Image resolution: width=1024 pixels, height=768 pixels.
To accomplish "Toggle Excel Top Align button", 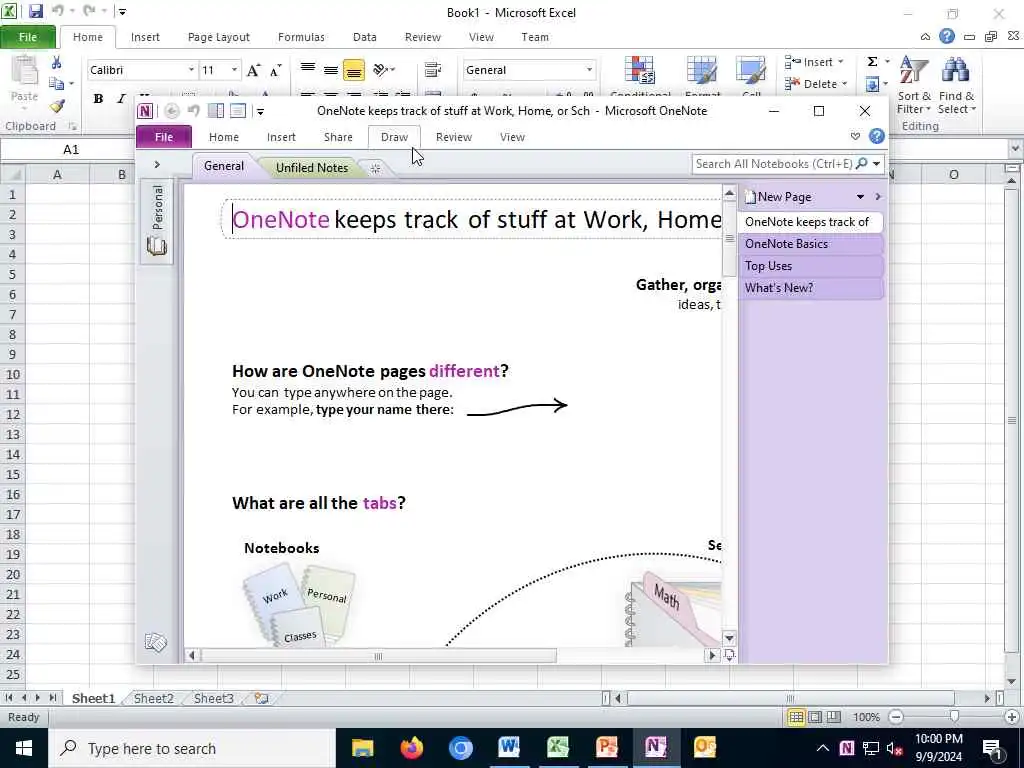I will pos(308,69).
